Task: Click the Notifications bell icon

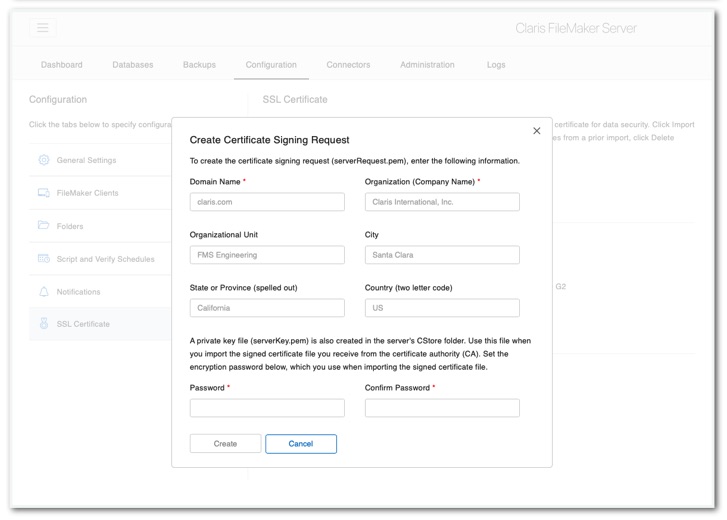Action: pyautogui.click(x=44, y=292)
